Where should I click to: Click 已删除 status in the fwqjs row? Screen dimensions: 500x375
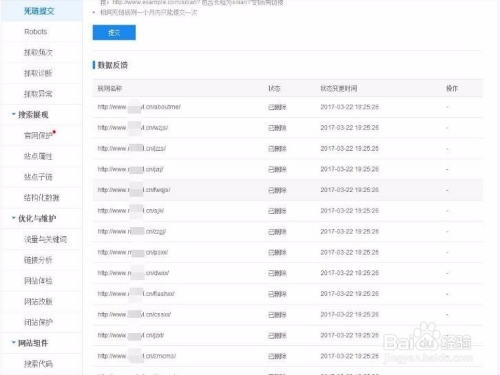(277, 190)
